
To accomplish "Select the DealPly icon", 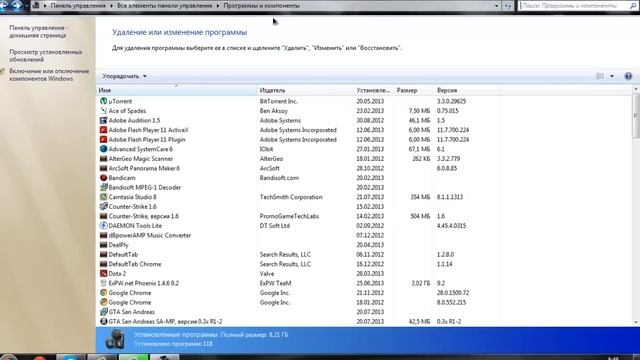I will tap(104, 245).
